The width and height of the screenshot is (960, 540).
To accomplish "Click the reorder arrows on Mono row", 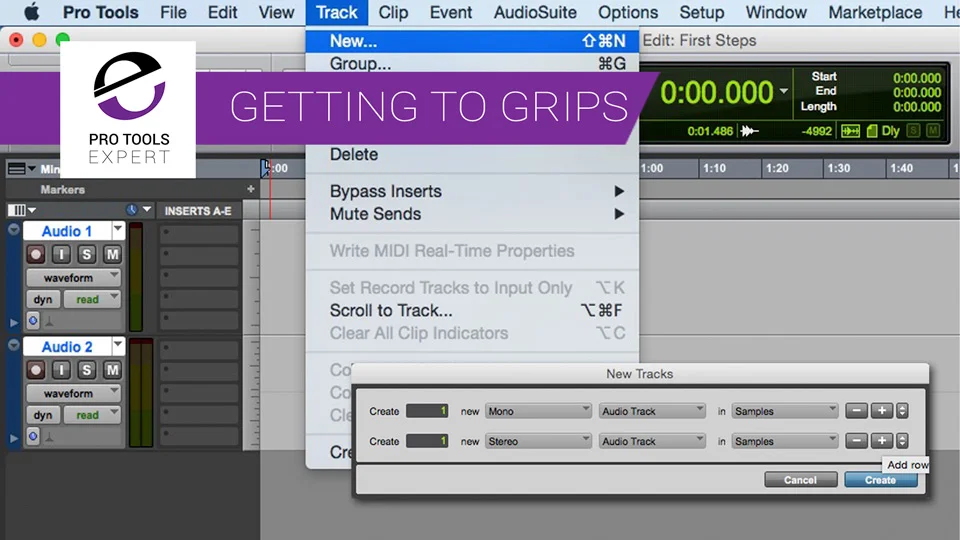I will pyautogui.click(x=902, y=411).
